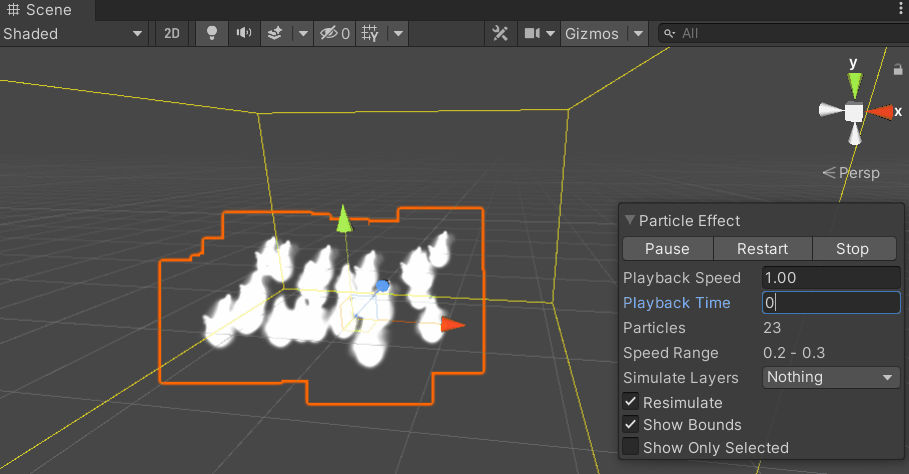Image resolution: width=909 pixels, height=474 pixels.
Task: Switch projection via Persp label
Action: click(859, 173)
